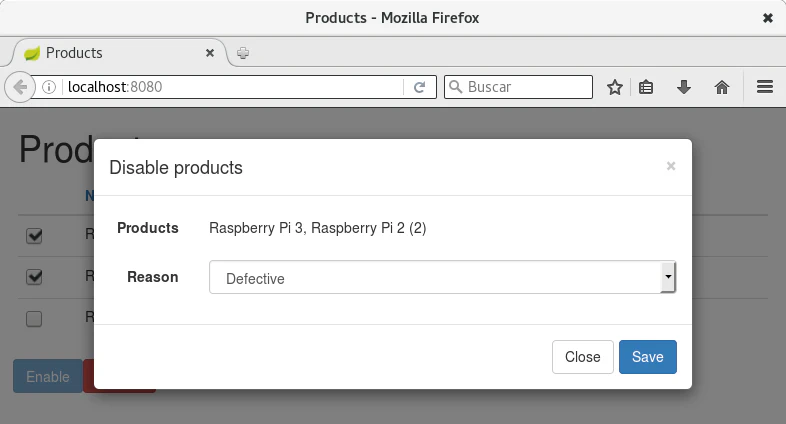Select the Products browser tab
This screenshot has height=424, width=786.
[x=110, y=53]
